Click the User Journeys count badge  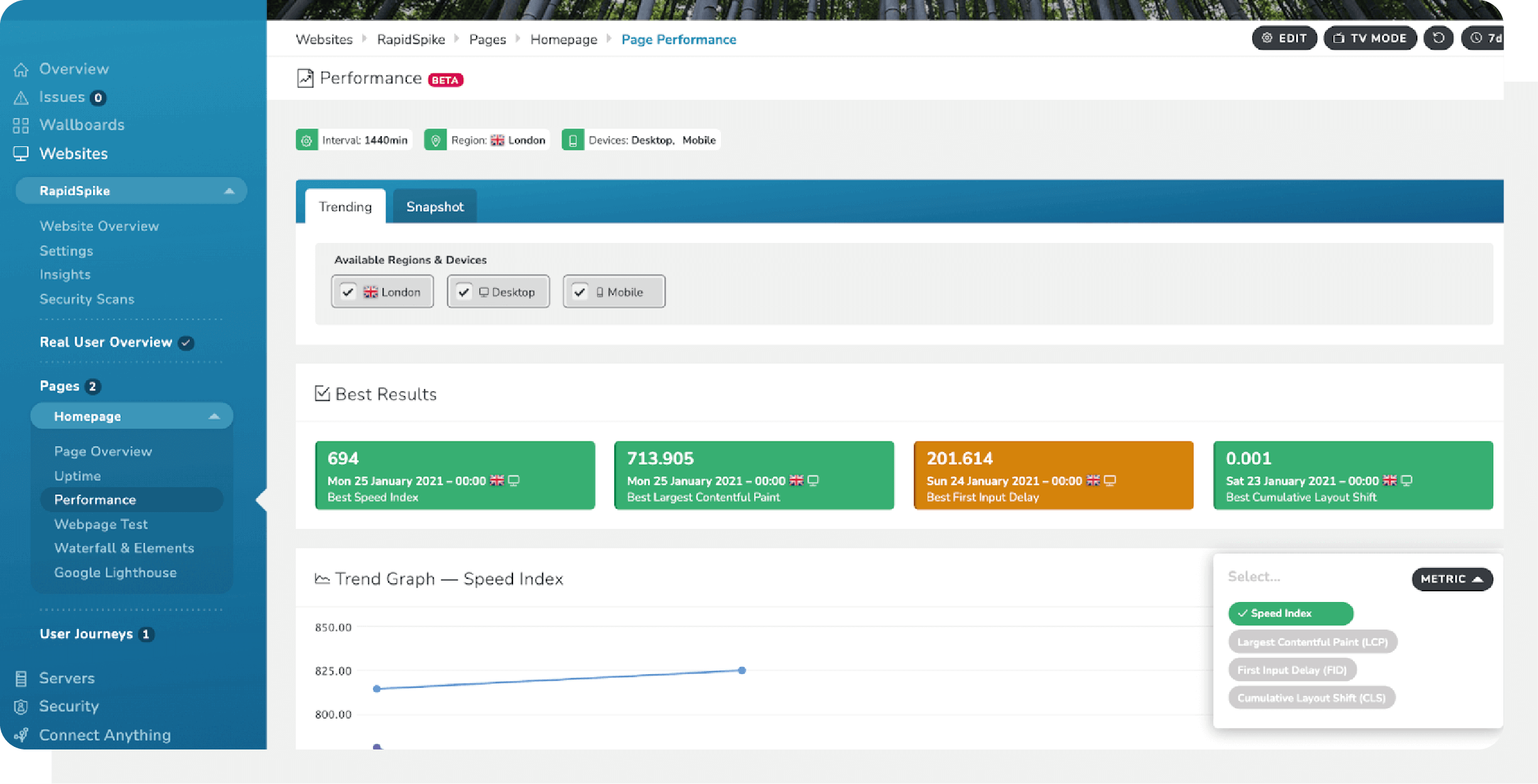click(x=146, y=635)
